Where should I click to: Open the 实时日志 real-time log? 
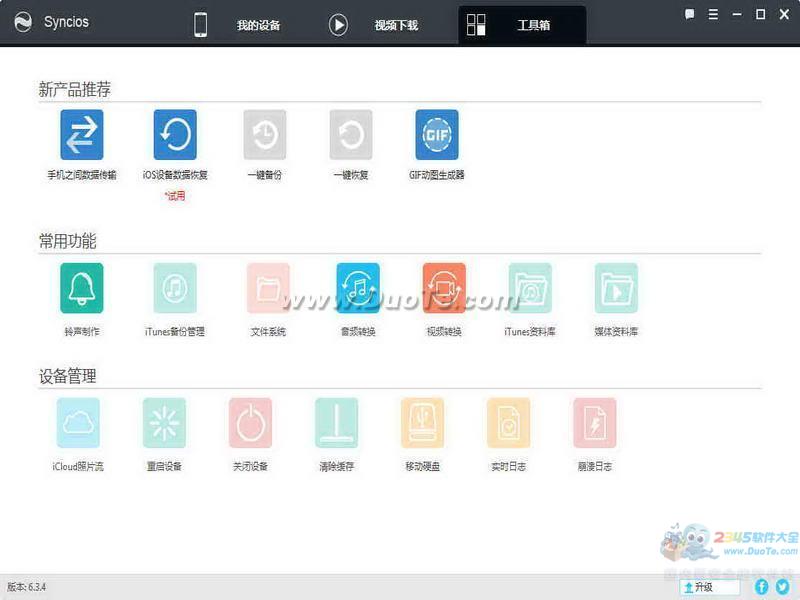coord(509,423)
